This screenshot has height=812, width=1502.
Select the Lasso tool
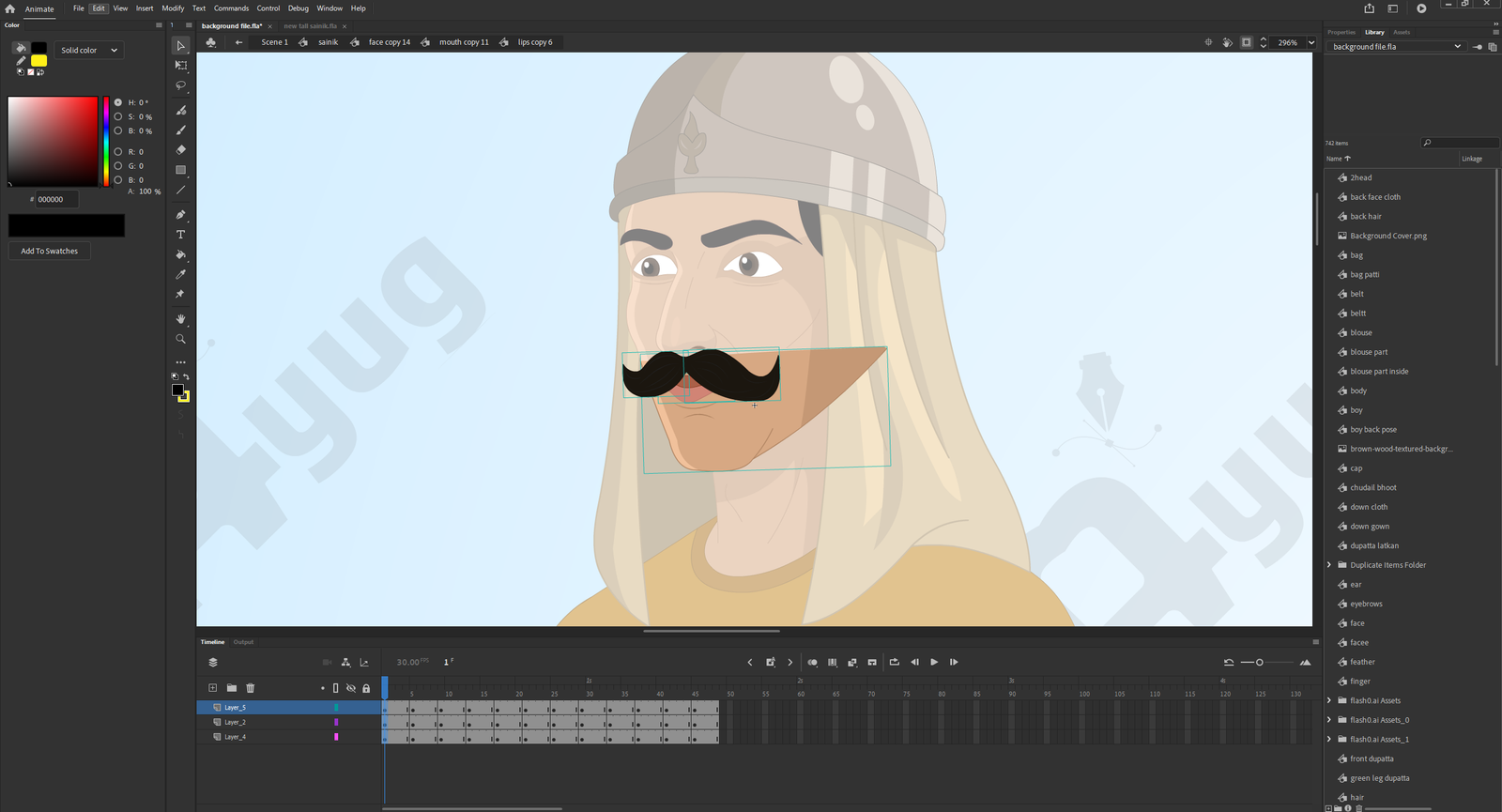click(181, 85)
